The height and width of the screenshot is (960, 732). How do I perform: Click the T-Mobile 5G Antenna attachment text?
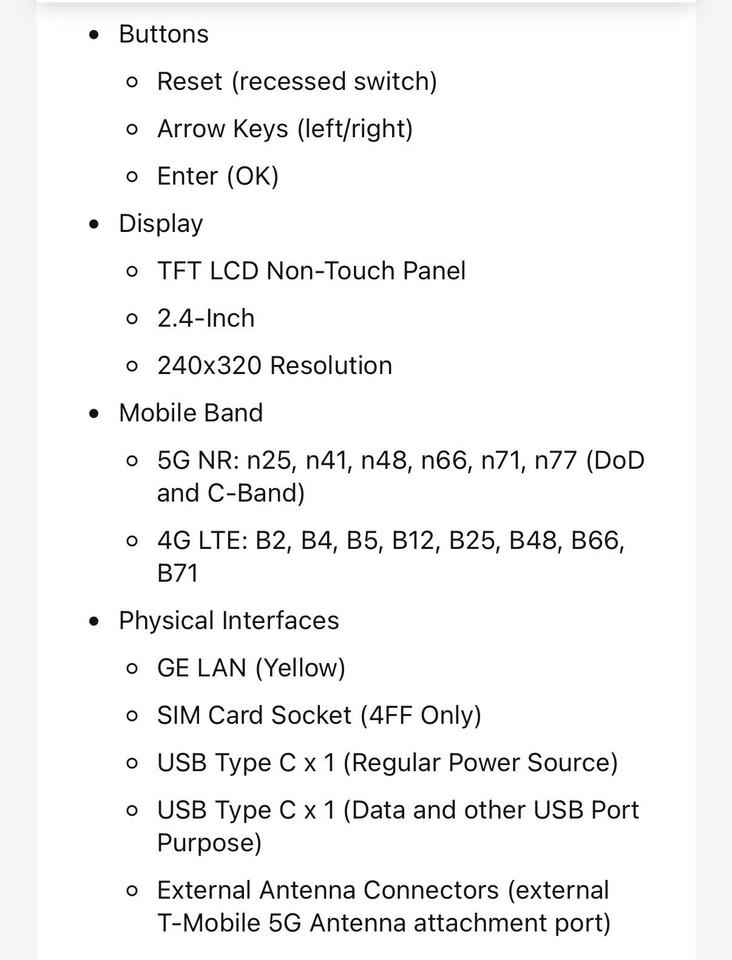(x=384, y=923)
